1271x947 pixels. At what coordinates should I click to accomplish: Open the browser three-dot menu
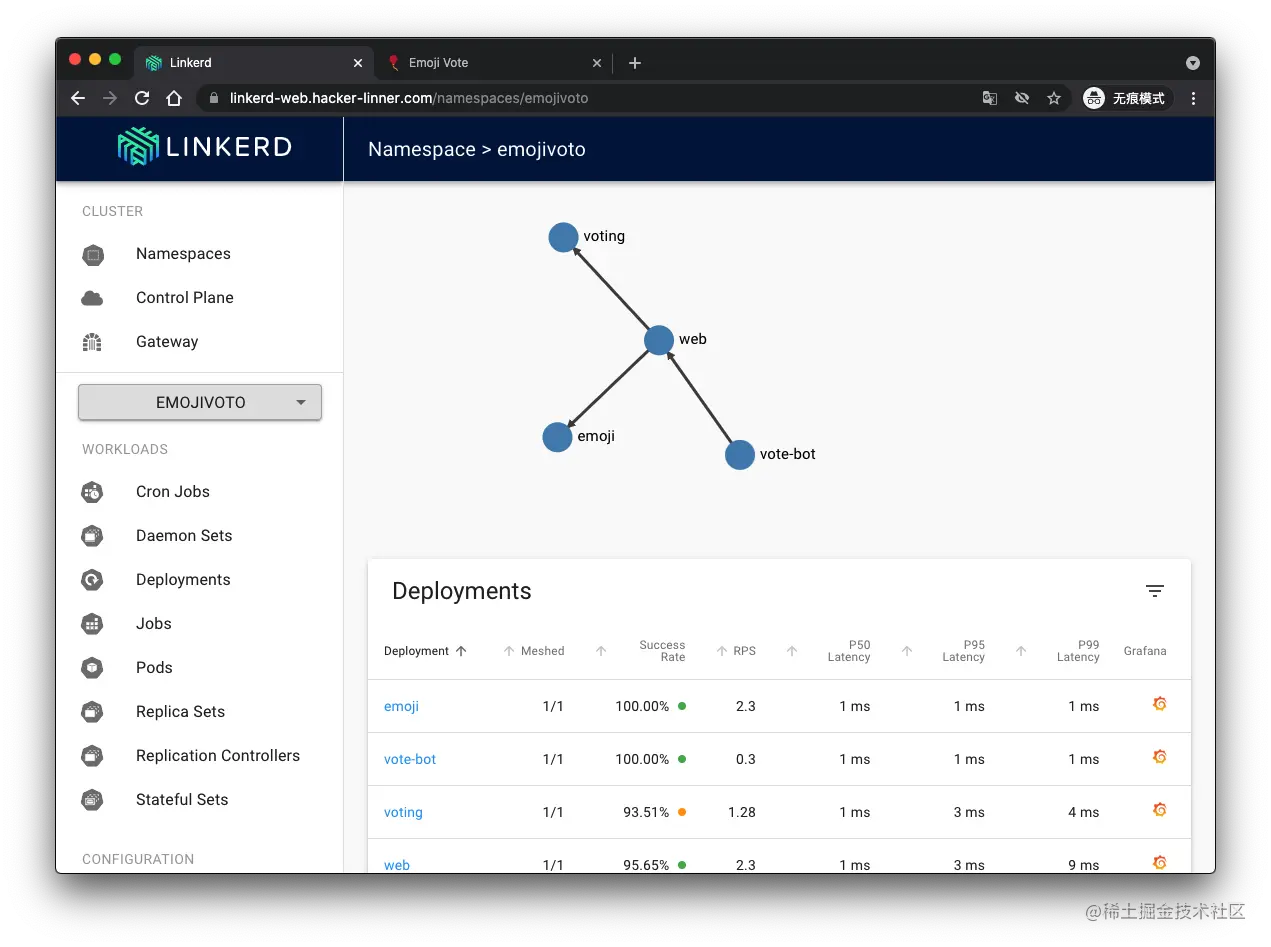[x=1193, y=98]
